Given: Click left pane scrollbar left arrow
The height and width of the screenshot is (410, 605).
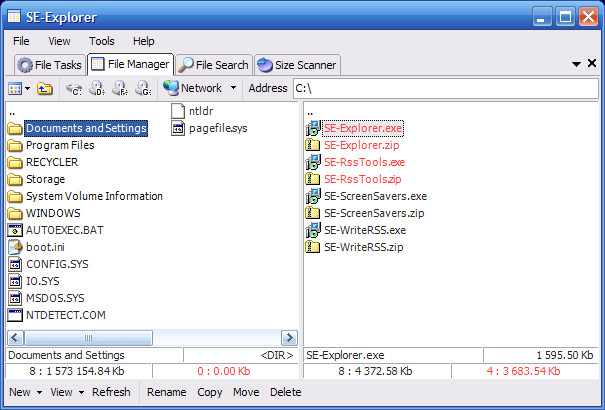Looking at the screenshot, I should coord(15,338).
